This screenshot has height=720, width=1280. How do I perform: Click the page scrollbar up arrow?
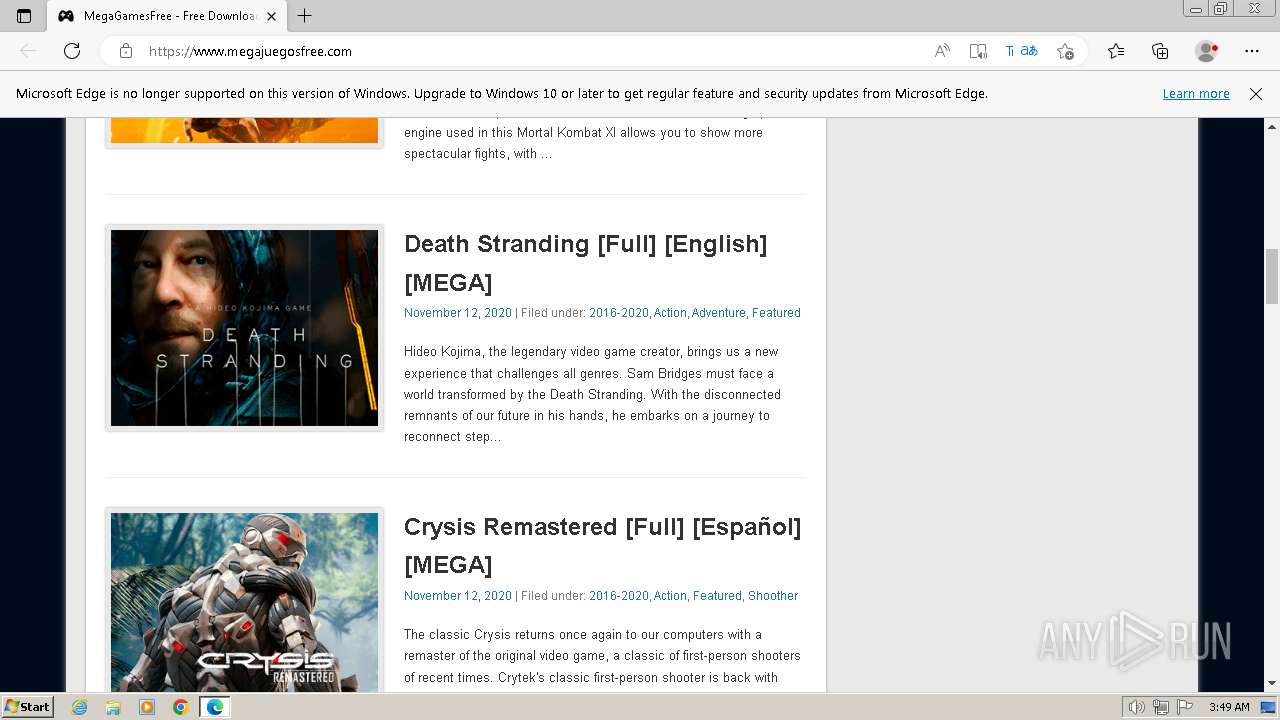(x=1272, y=127)
